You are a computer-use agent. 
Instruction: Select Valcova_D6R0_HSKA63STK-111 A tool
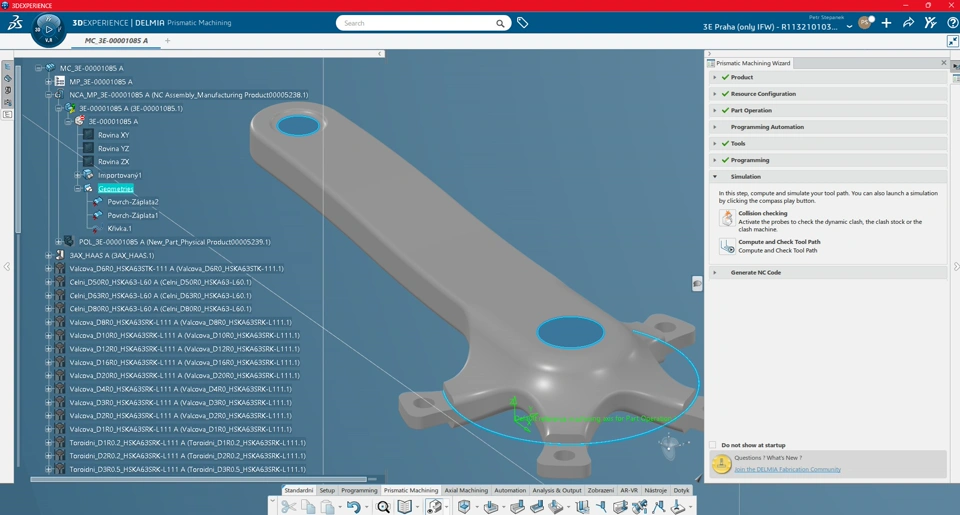pos(176,268)
